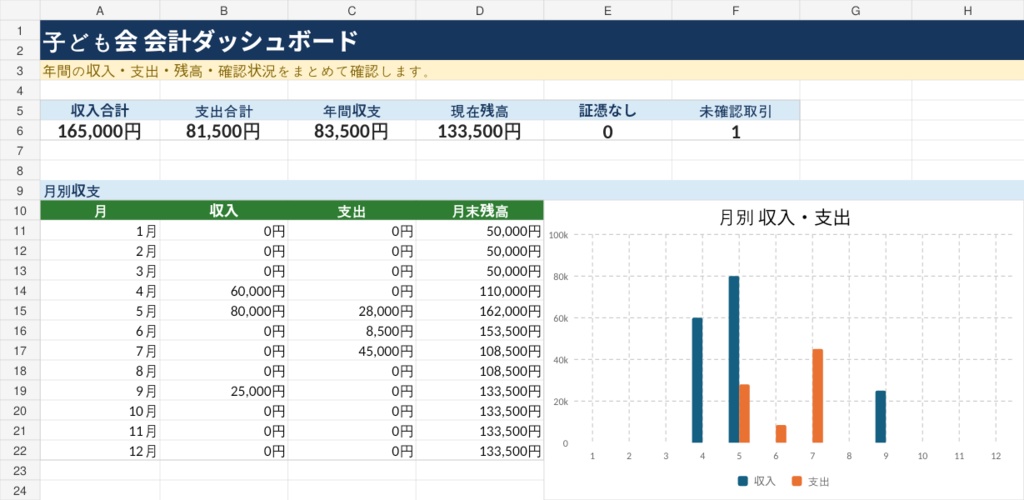The image size is (1024, 500).
Task: Select the 8,500円 expense cell for 6月
Action: [x=352, y=331]
